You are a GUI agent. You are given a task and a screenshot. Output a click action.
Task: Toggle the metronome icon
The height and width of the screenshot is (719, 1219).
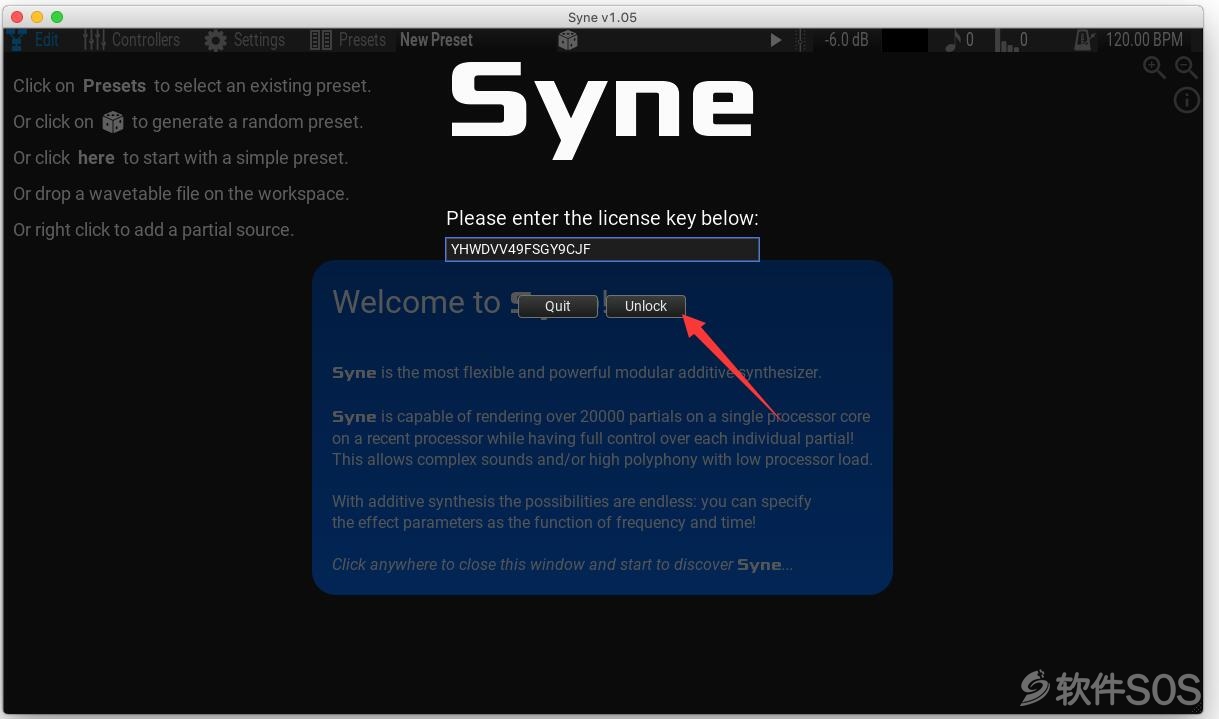pos(1083,40)
